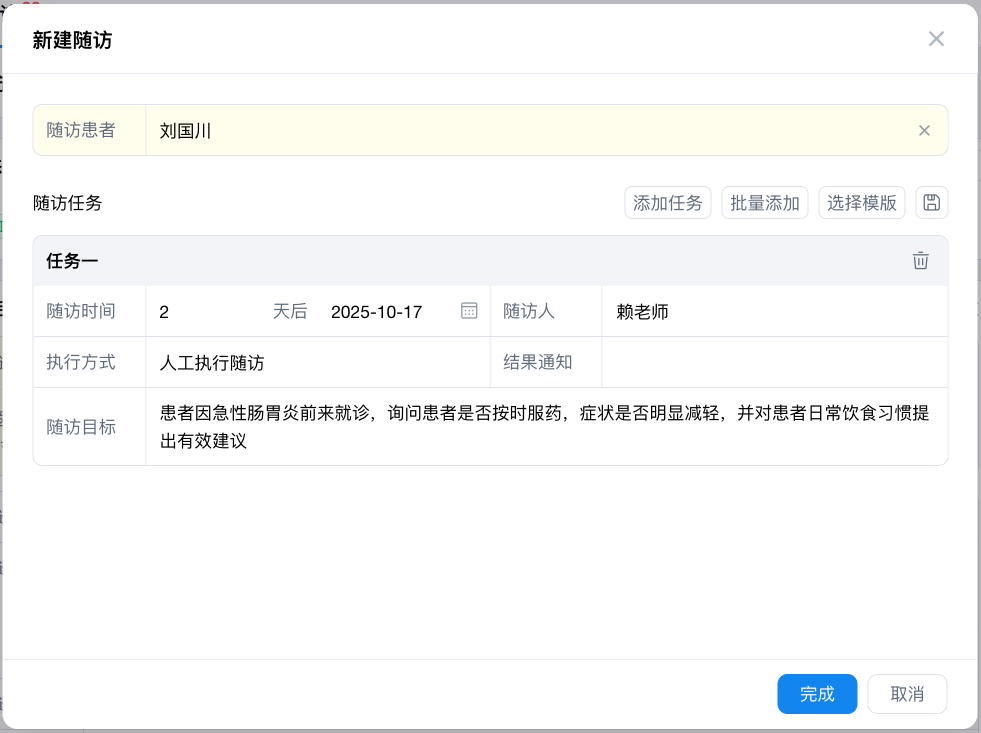Choose a template via 选择模版

(861, 202)
